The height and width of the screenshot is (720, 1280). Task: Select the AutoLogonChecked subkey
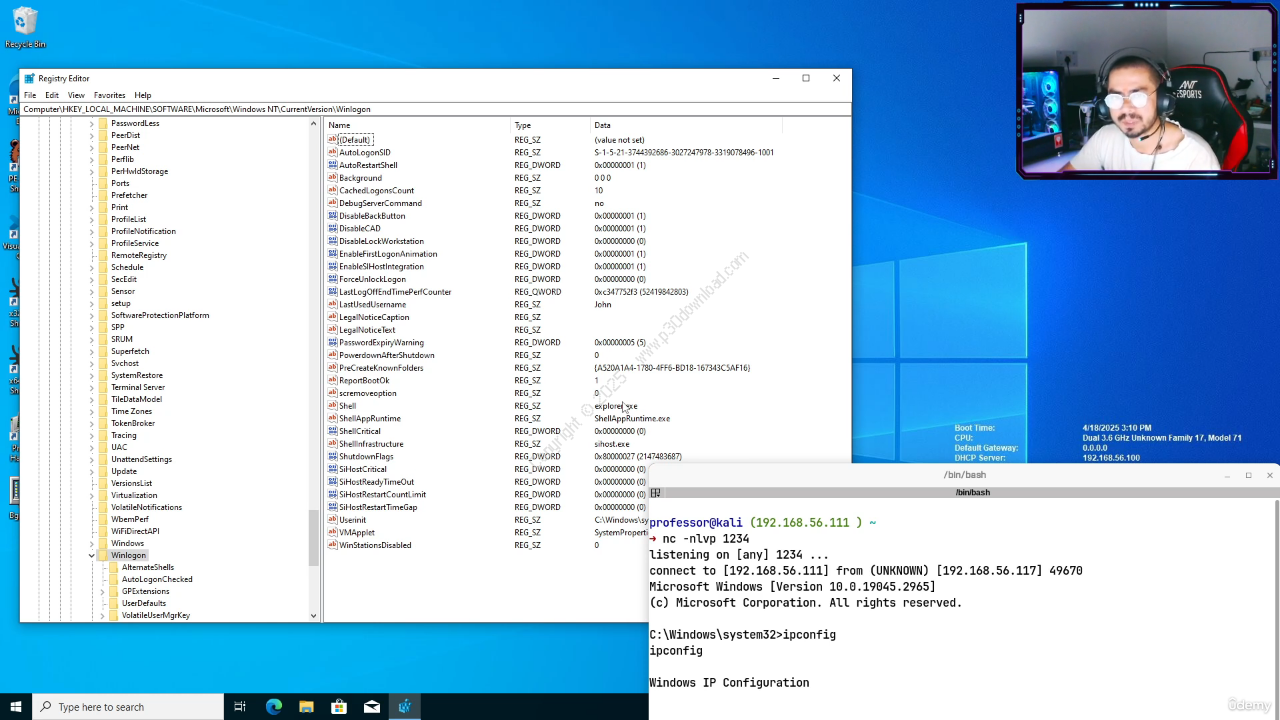tap(157, 579)
